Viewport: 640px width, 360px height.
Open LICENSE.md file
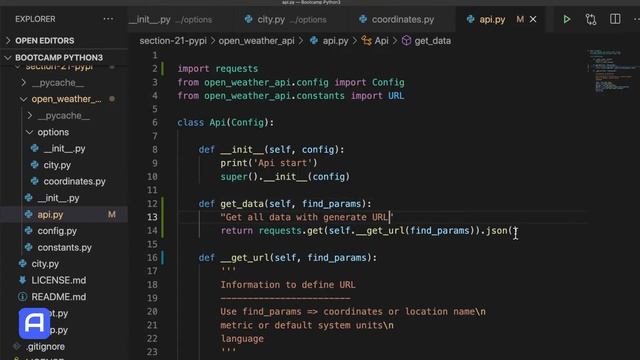point(58,280)
